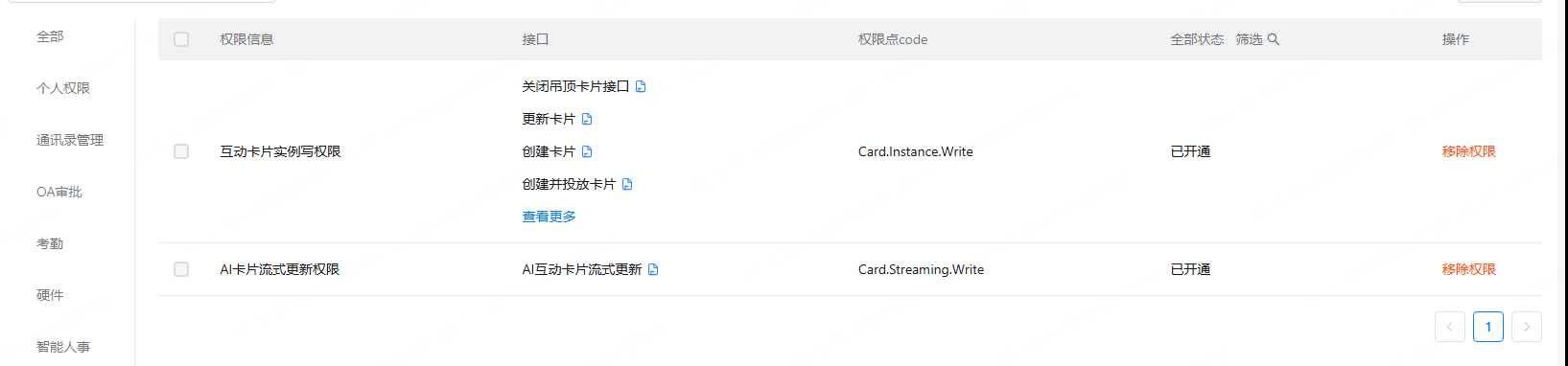Click the search icon next to 筛选
Viewport: 1568px width, 366px height.
tap(1274, 39)
